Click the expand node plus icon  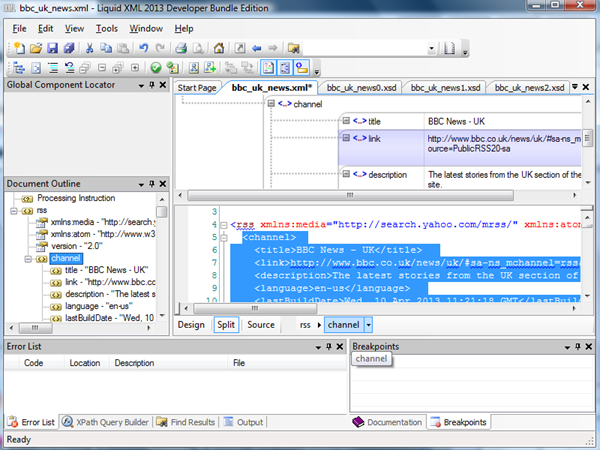[x=135, y=68]
